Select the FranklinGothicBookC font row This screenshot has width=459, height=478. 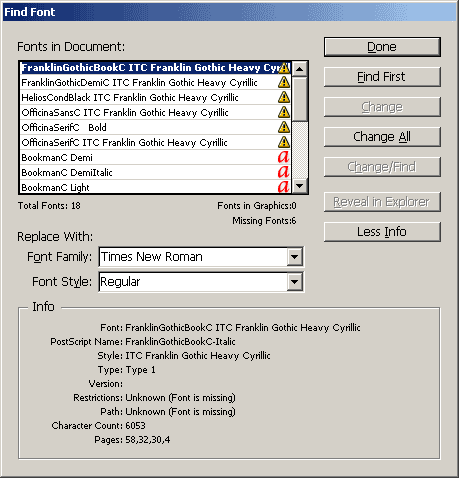pos(155,68)
